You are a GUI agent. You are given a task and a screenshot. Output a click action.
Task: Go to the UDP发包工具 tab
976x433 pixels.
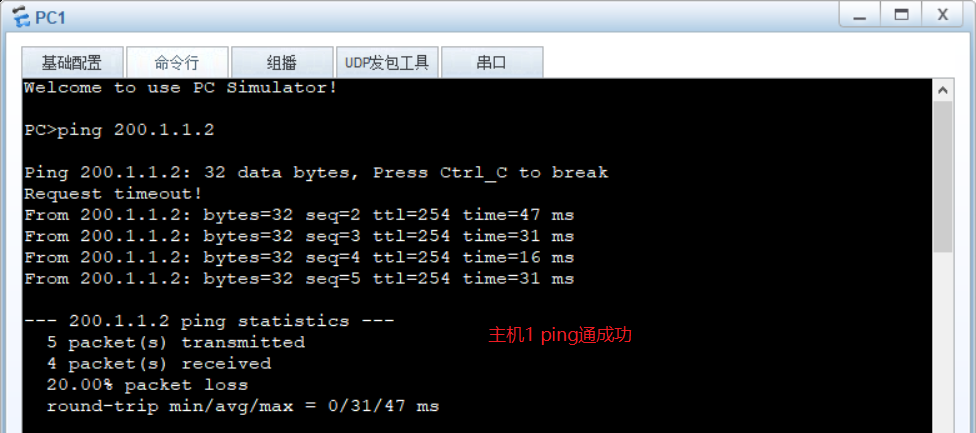coord(387,62)
